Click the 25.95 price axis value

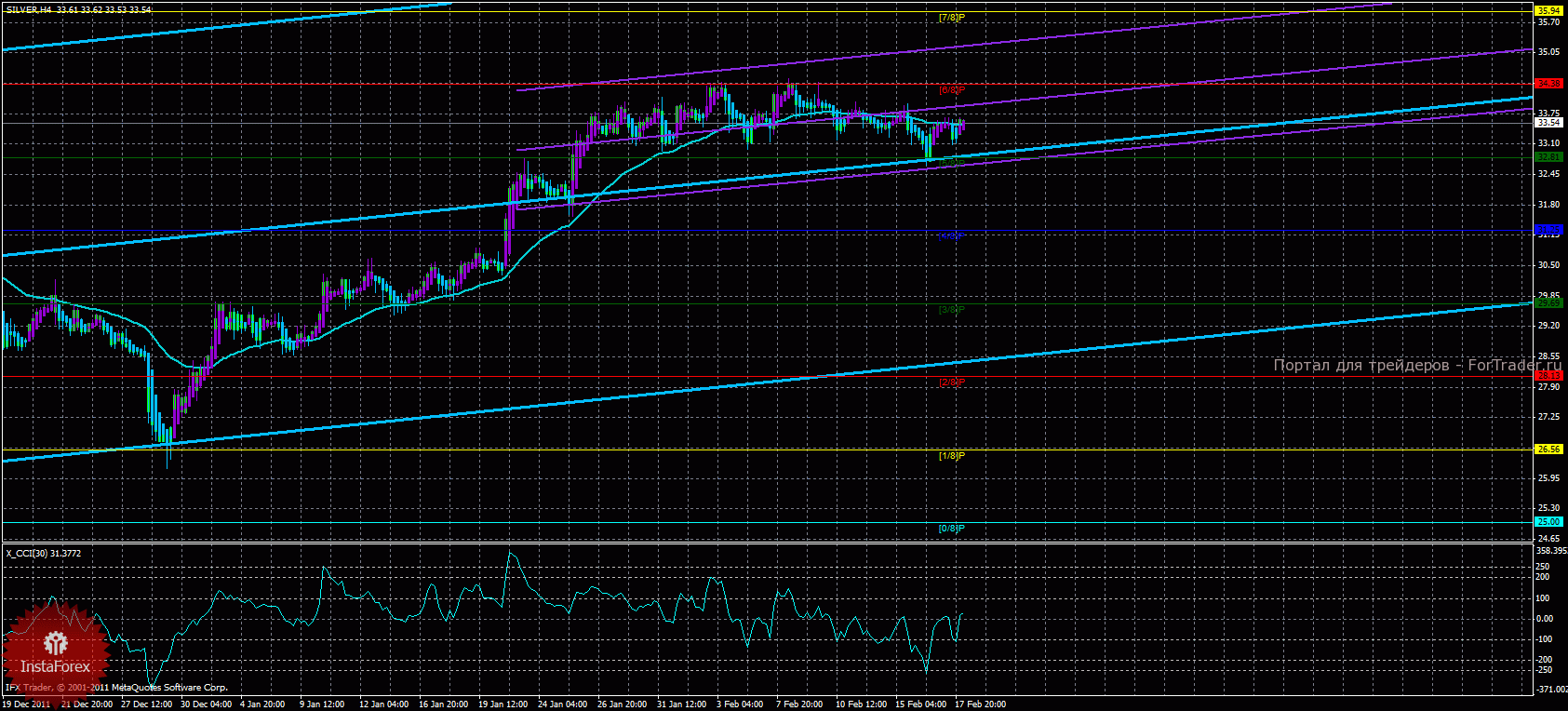coord(1548,478)
